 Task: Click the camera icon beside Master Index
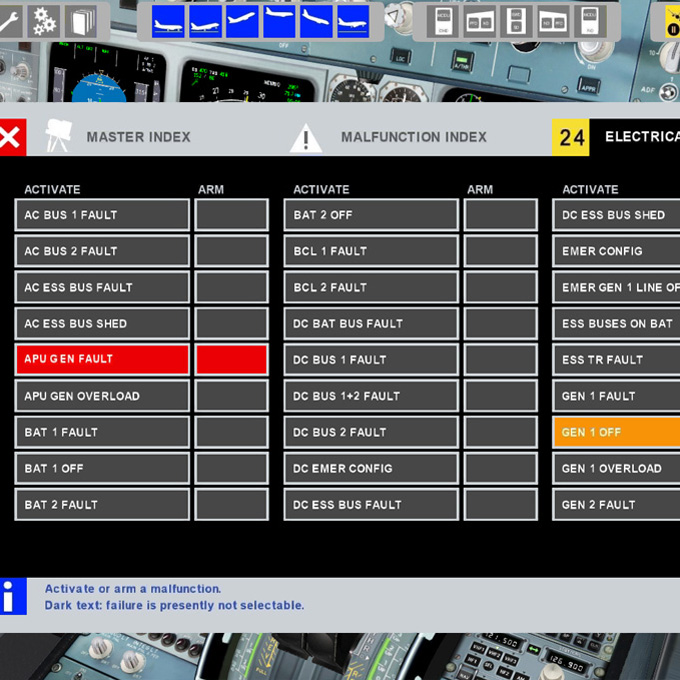click(x=58, y=137)
